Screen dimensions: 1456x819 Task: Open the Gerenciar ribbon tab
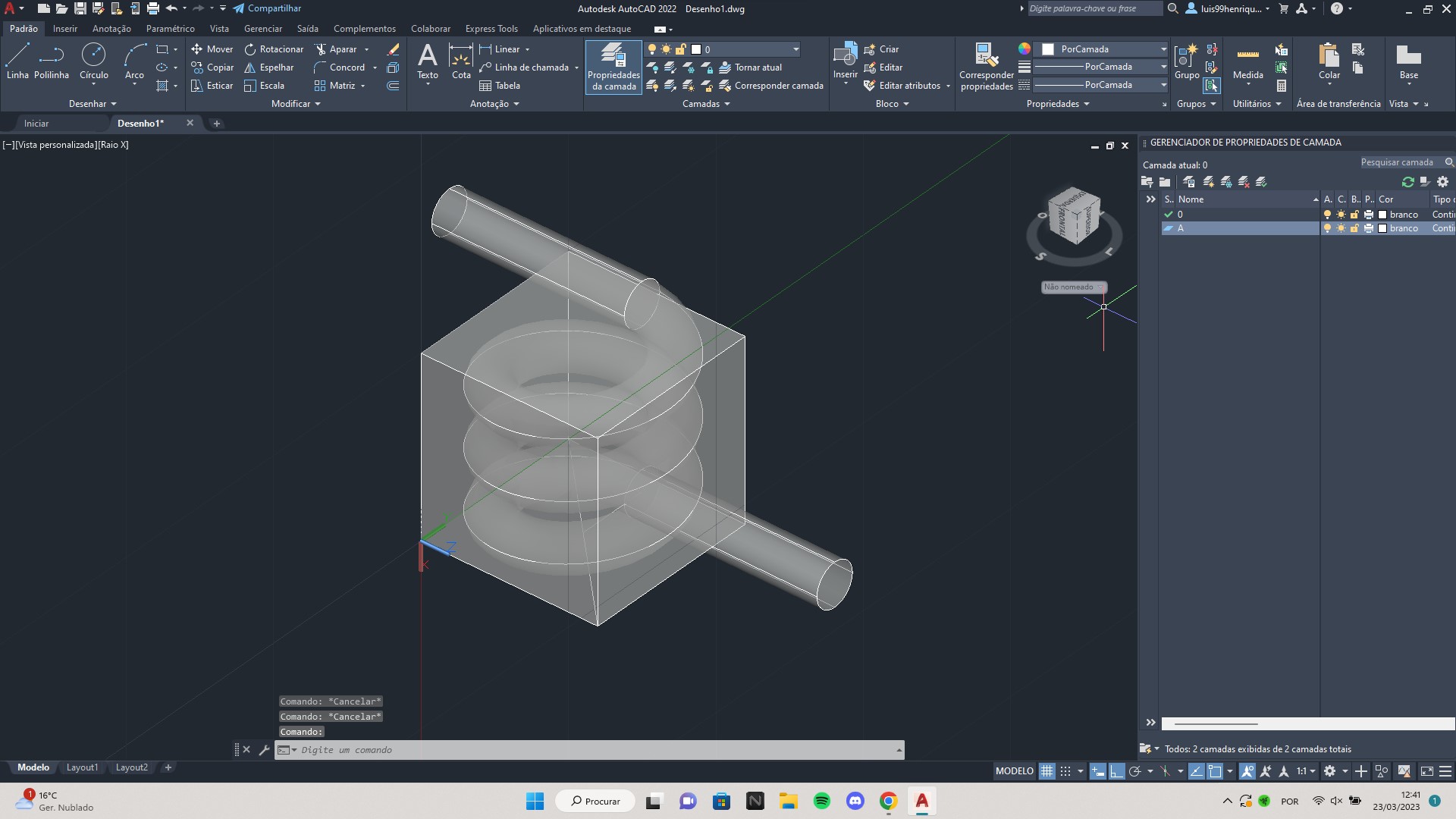tap(263, 29)
